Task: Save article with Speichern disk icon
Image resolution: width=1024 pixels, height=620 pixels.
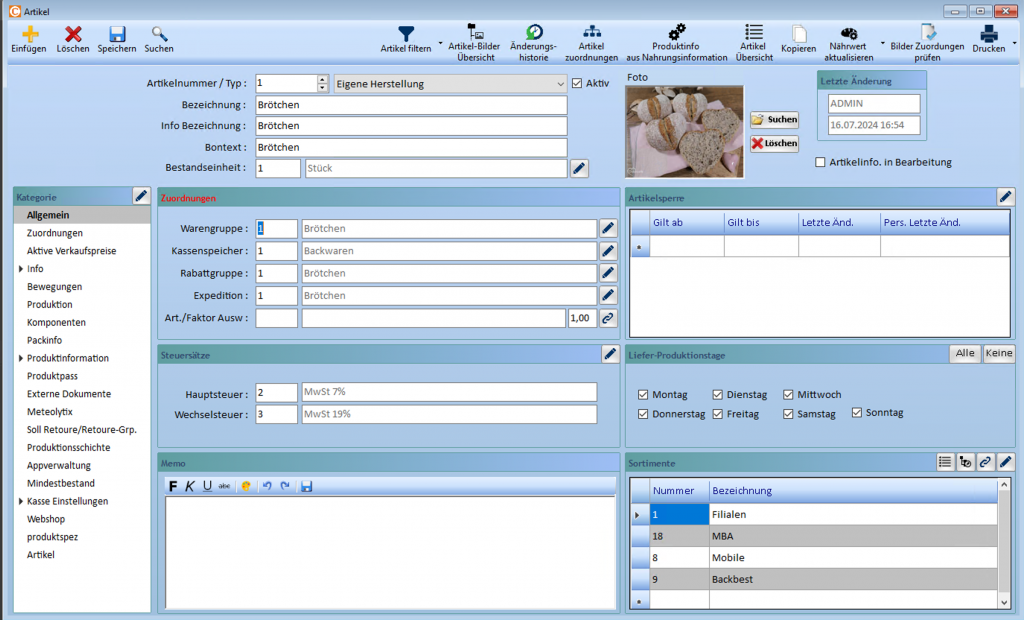Action: (x=117, y=34)
